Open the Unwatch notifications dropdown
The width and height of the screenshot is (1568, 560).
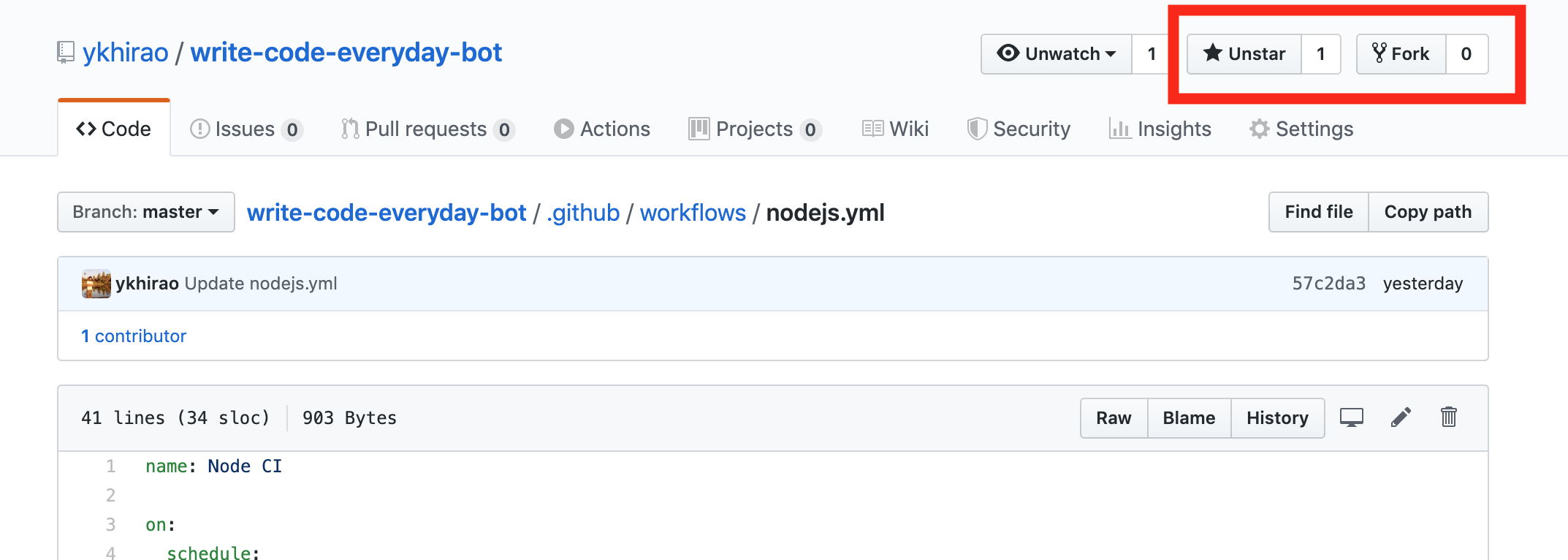(x=1057, y=53)
